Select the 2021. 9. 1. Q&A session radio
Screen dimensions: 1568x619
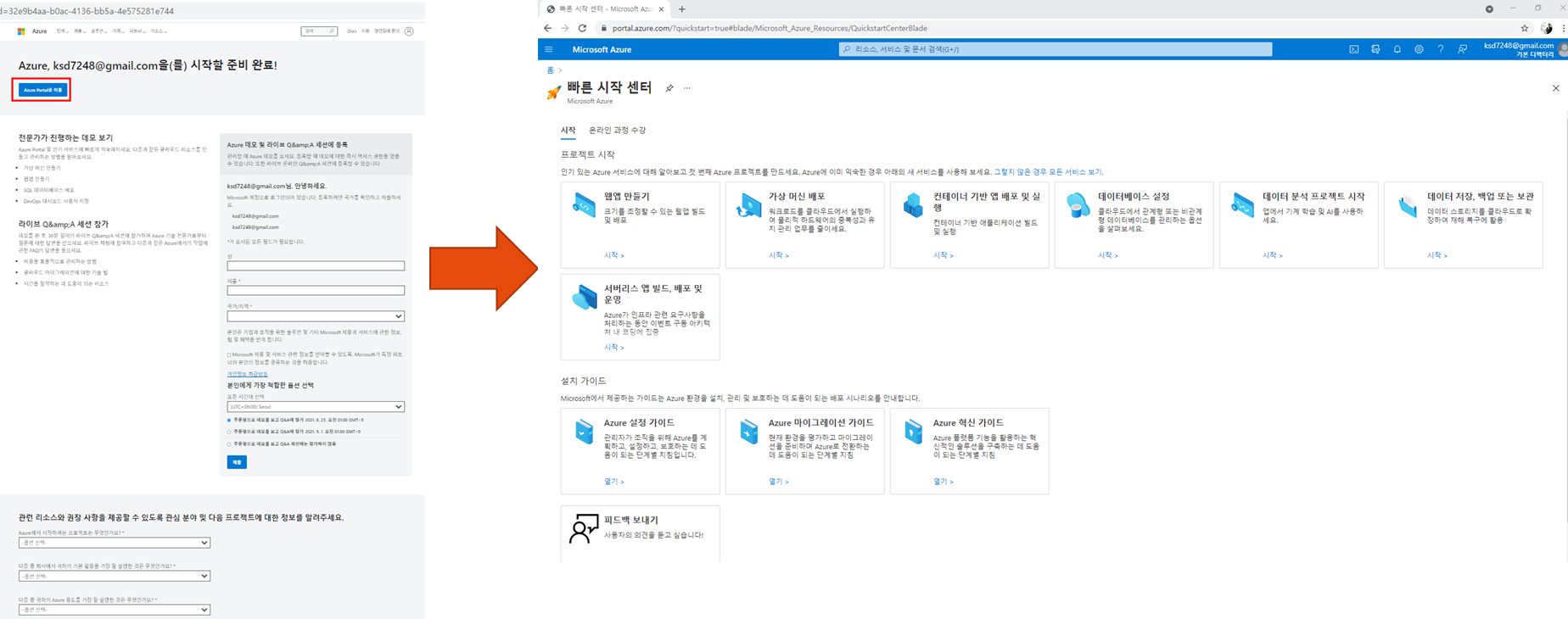[229, 432]
